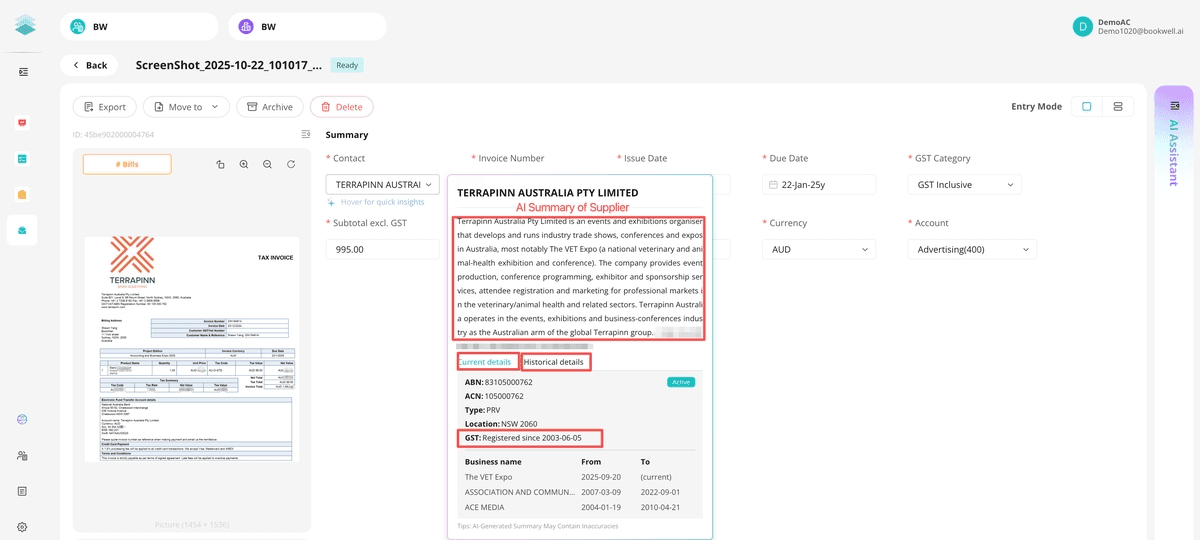Open the users icon in the sidebar
Viewport: 1200px width, 540px height.
tap(22, 455)
